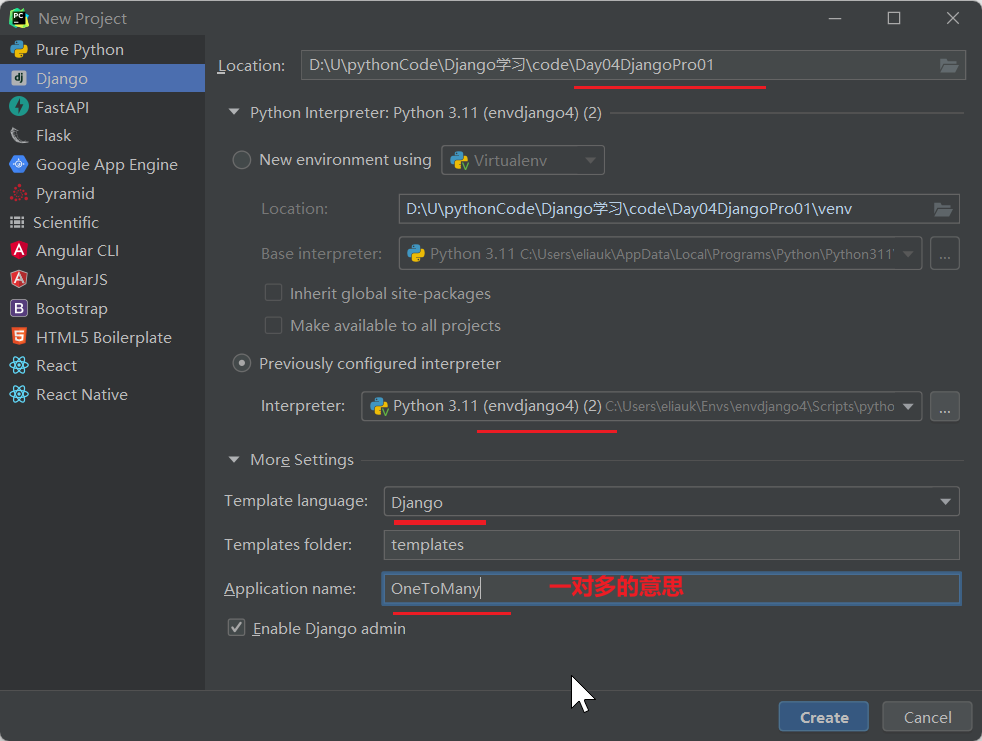This screenshot has width=982, height=741.
Task: Click ellipsis button beside Base interpreter
Action: [x=945, y=254]
